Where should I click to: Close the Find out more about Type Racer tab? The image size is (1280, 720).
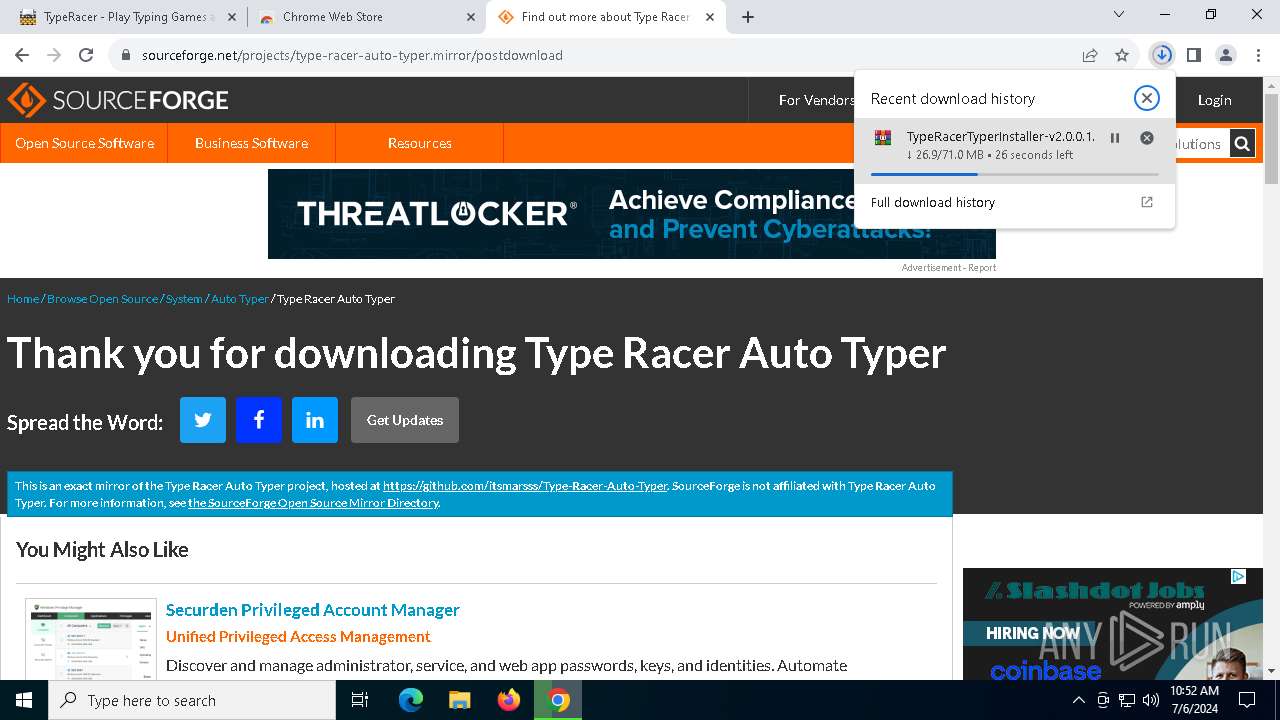click(711, 17)
